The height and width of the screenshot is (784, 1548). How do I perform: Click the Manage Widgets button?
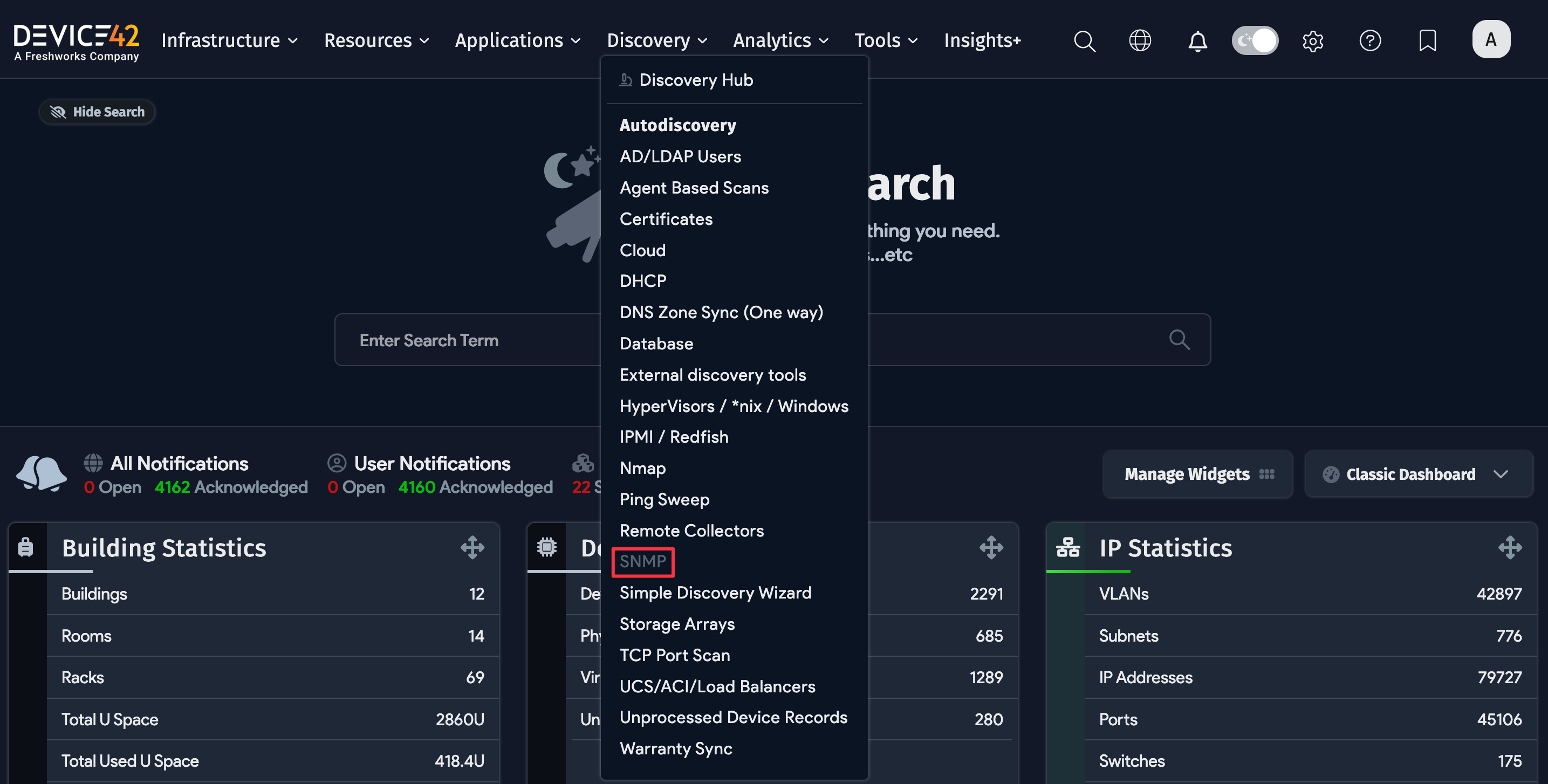1197,474
